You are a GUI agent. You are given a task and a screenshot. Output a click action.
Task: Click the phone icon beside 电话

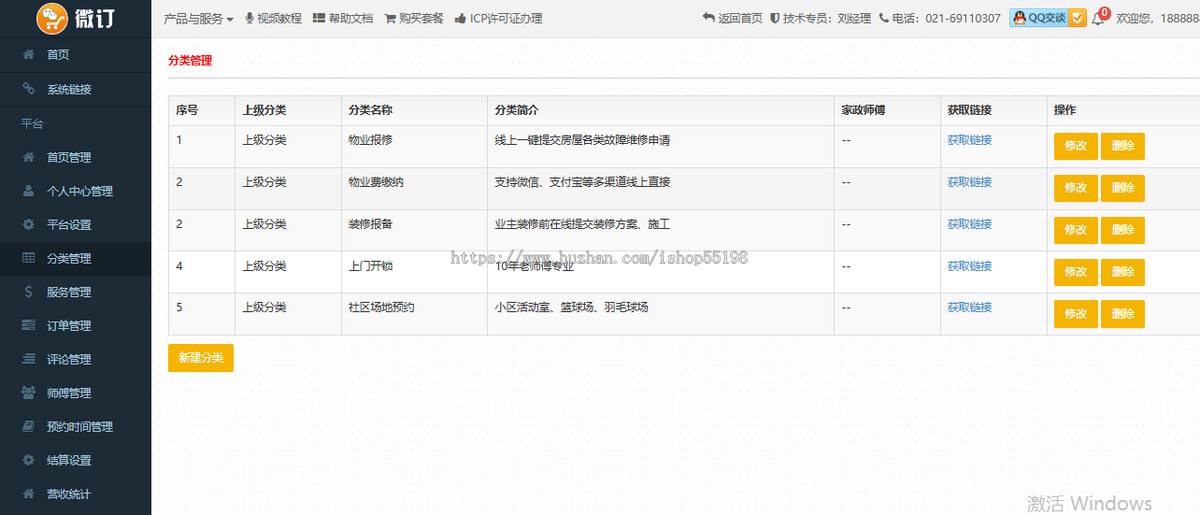[x=884, y=18]
